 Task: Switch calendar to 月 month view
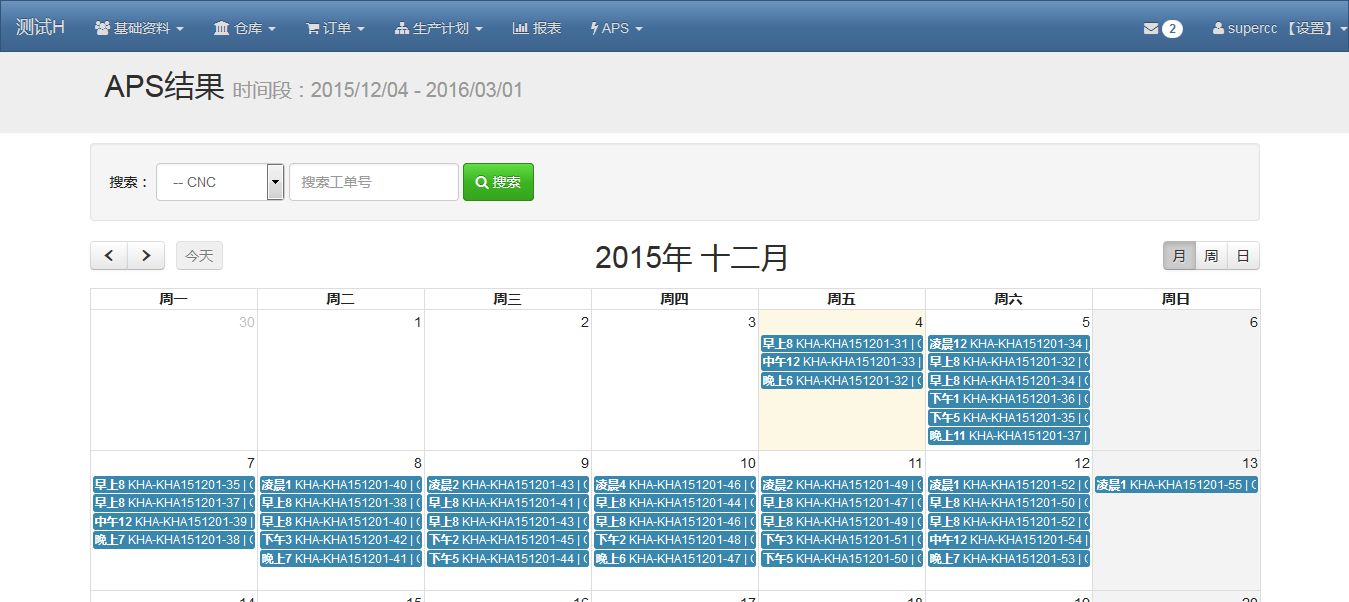[1179, 256]
